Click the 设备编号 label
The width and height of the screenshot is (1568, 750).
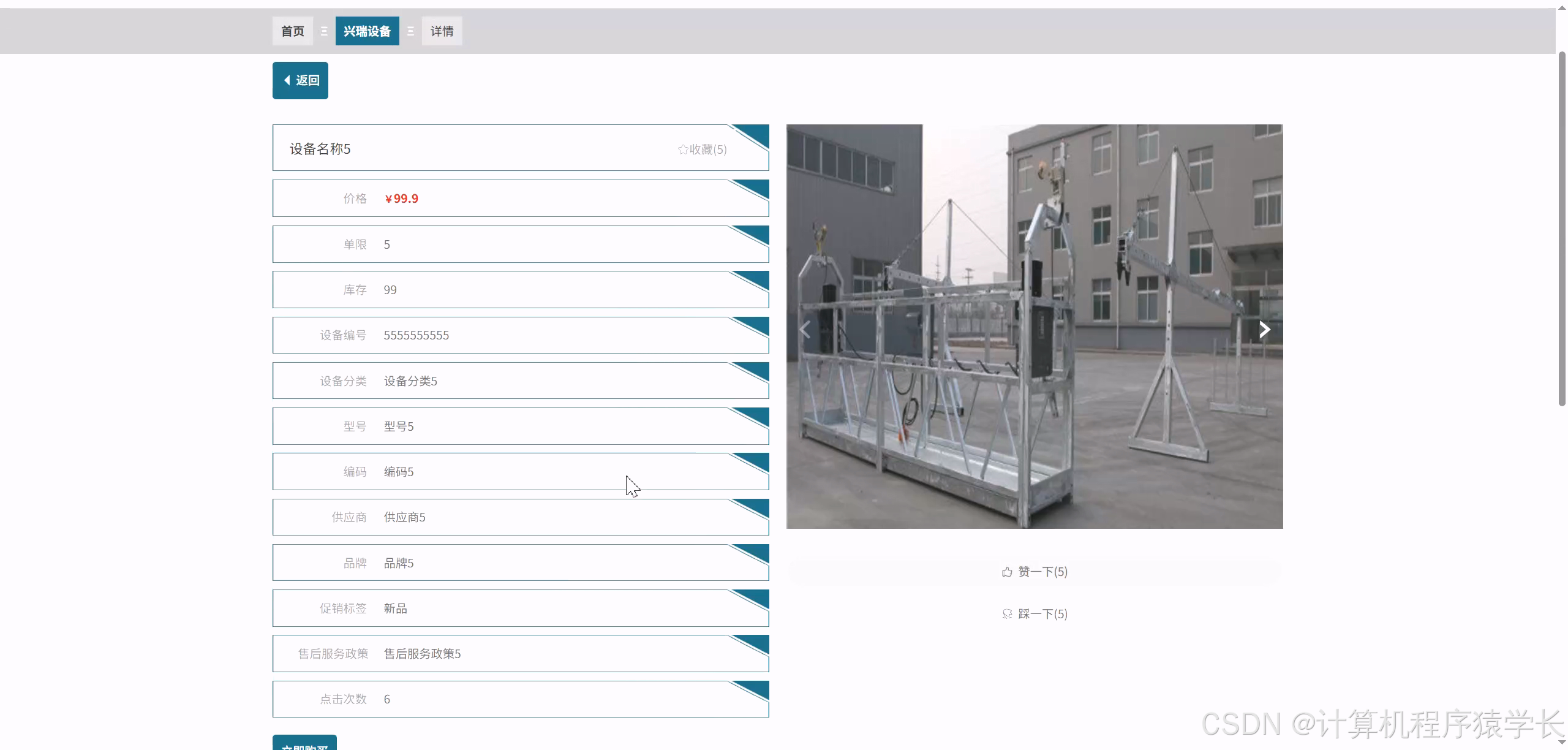tap(343, 335)
